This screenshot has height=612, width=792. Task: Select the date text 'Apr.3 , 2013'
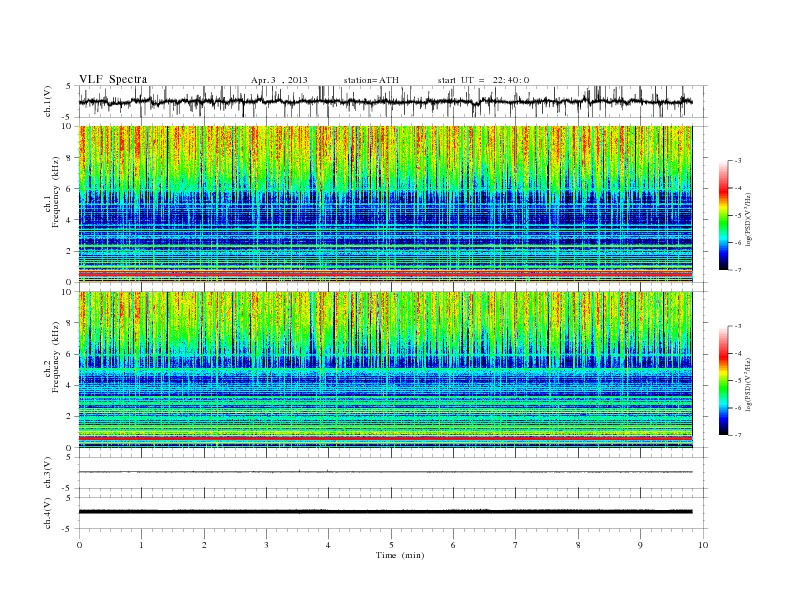click(279, 80)
